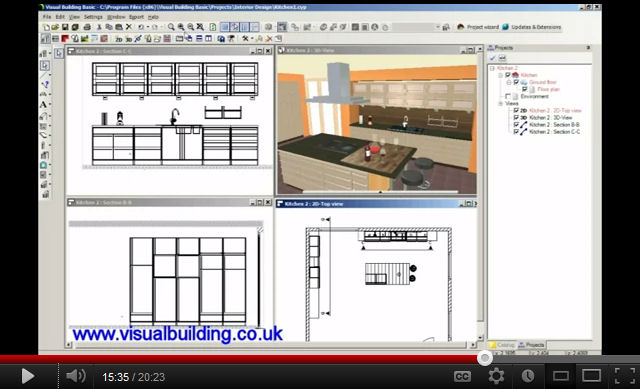The image size is (640, 389).
Task: Click the Print icon in the toolbar
Action: 87,27
